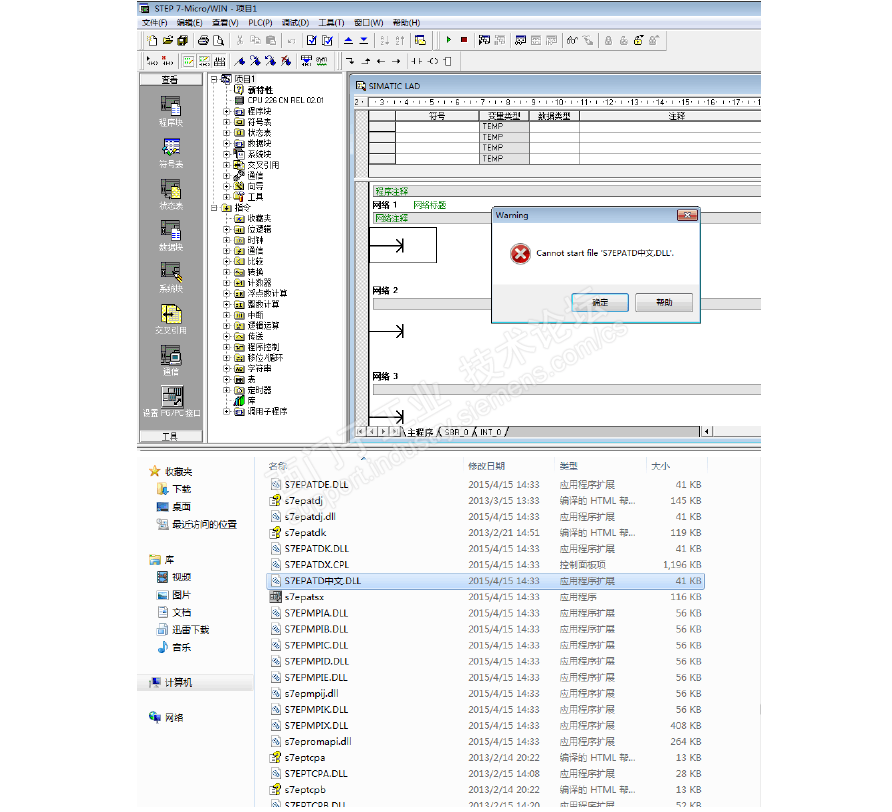Expand the 程序块 tree node
This screenshot has width=892, height=812.
click(x=226, y=112)
